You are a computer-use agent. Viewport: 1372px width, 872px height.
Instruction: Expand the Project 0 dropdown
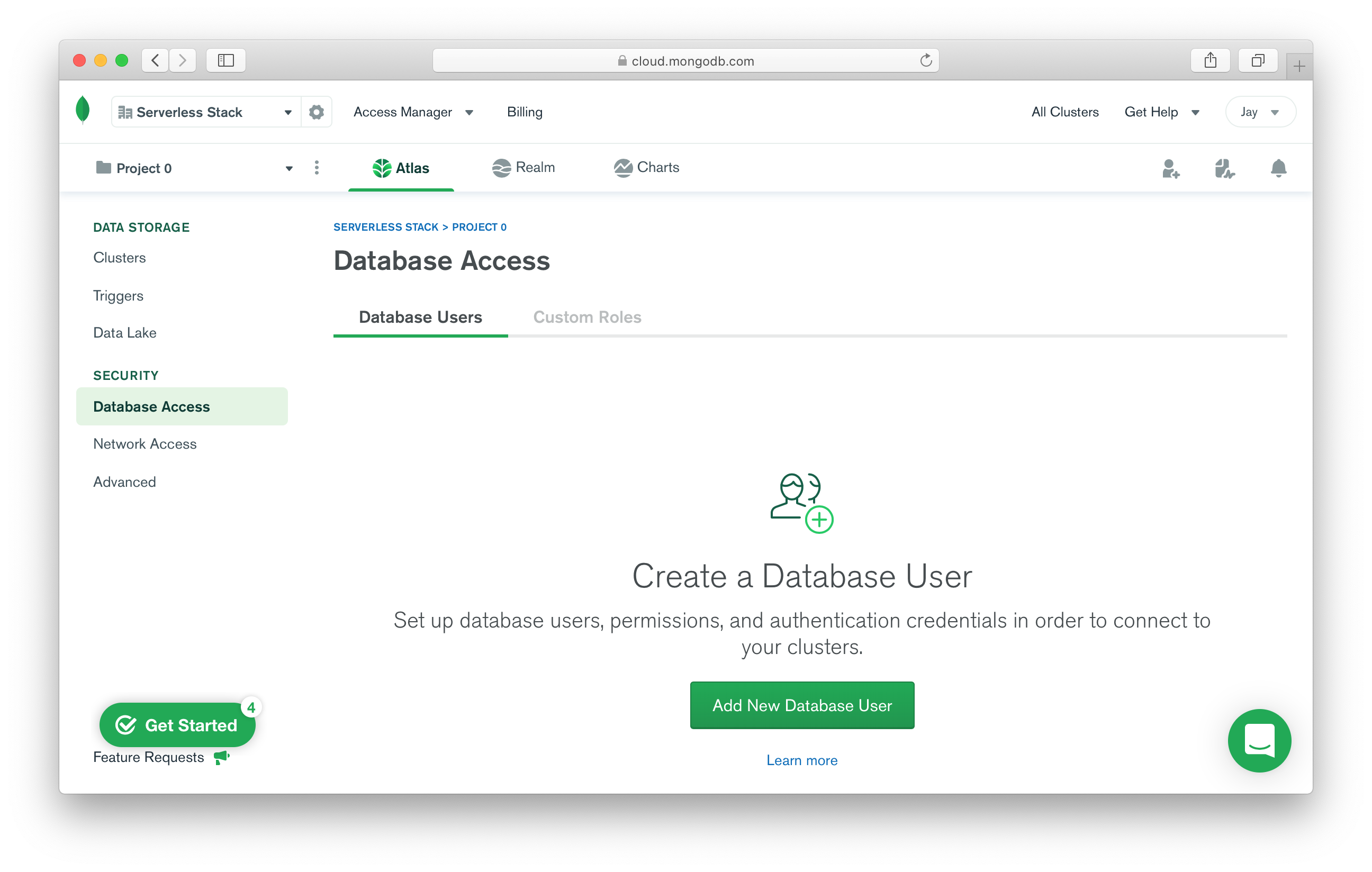point(287,168)
